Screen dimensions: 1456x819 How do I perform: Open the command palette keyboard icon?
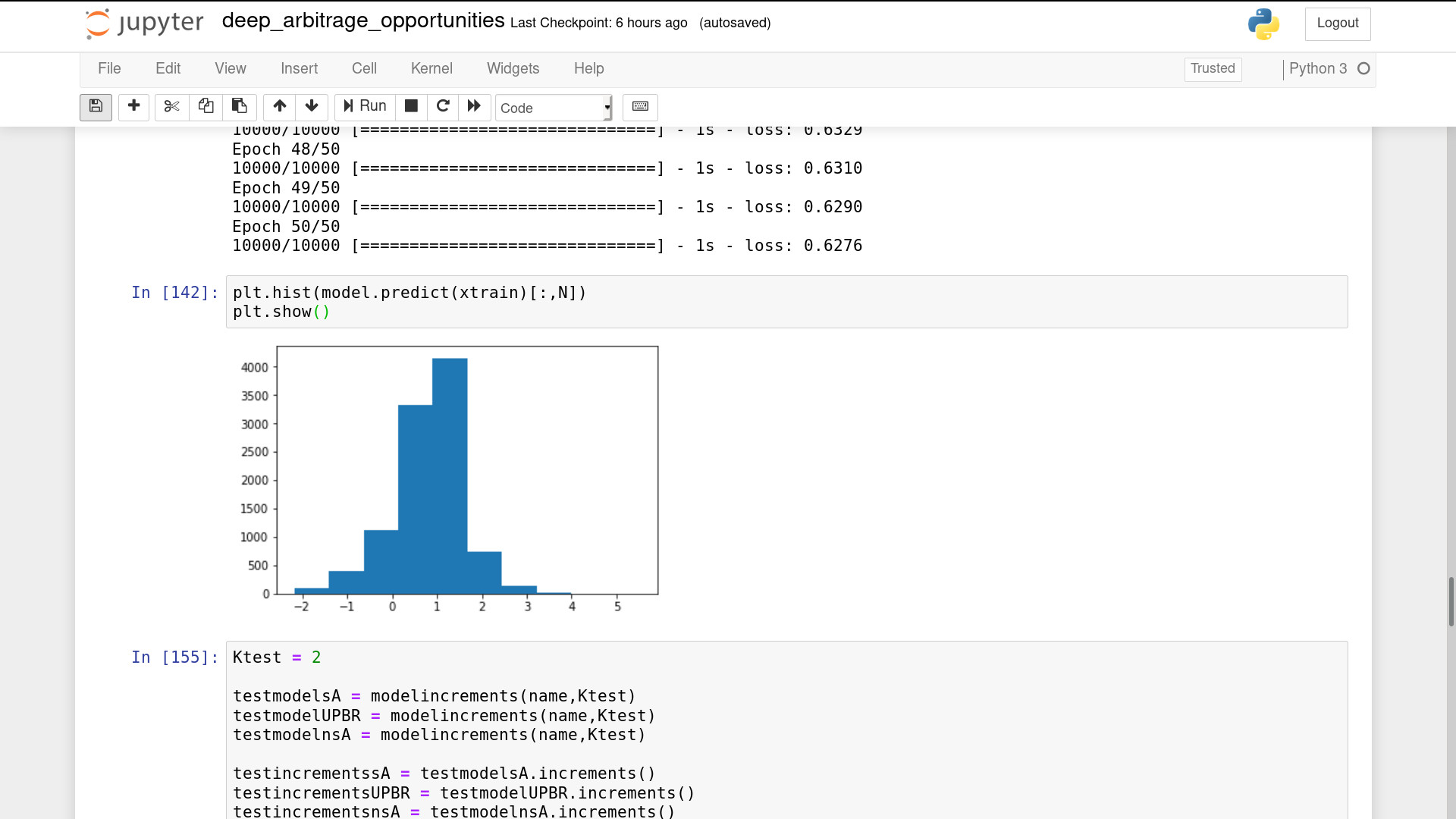[640, 107]
